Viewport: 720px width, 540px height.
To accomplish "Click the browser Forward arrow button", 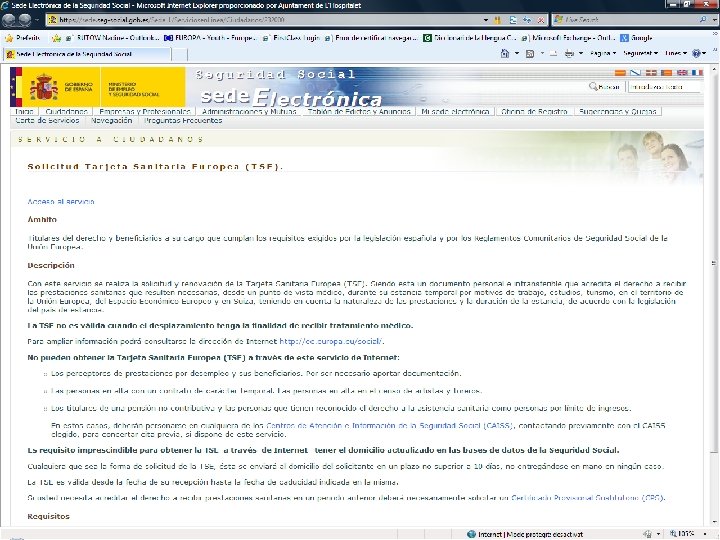I will coord(25,20).
